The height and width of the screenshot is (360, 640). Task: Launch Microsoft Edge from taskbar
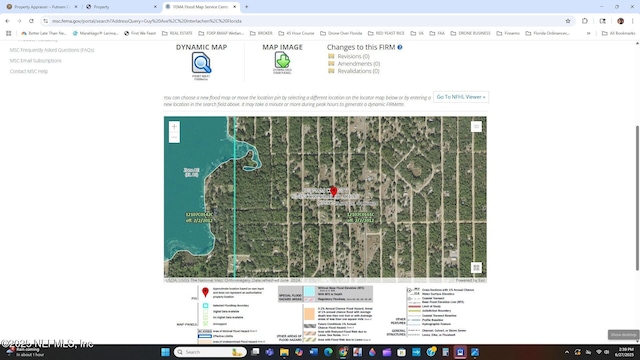point(328,352)
